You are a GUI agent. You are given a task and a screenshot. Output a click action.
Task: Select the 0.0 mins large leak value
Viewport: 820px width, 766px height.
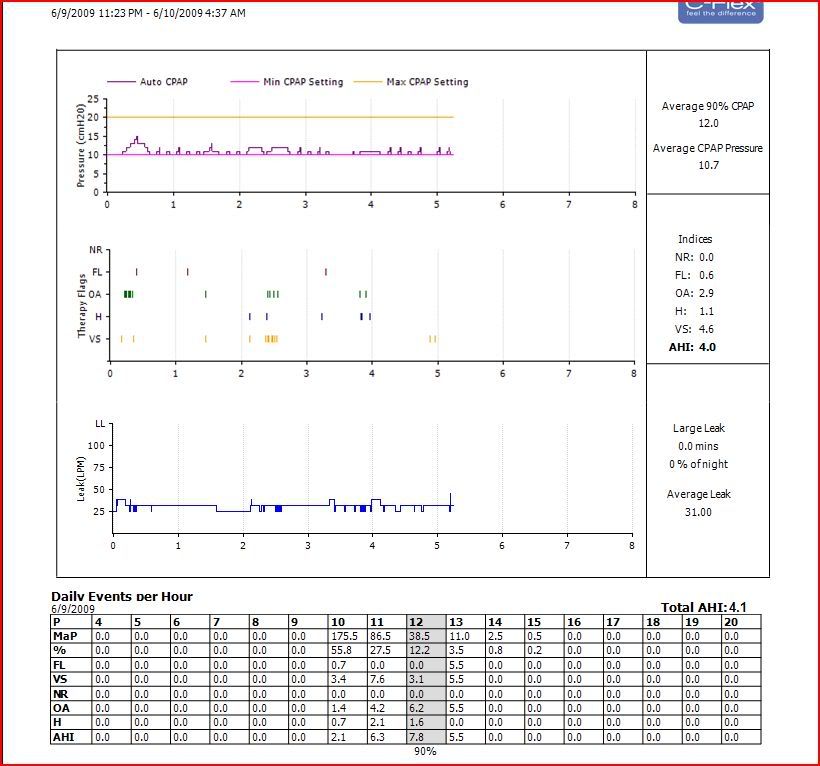click(x=698, y=446)
